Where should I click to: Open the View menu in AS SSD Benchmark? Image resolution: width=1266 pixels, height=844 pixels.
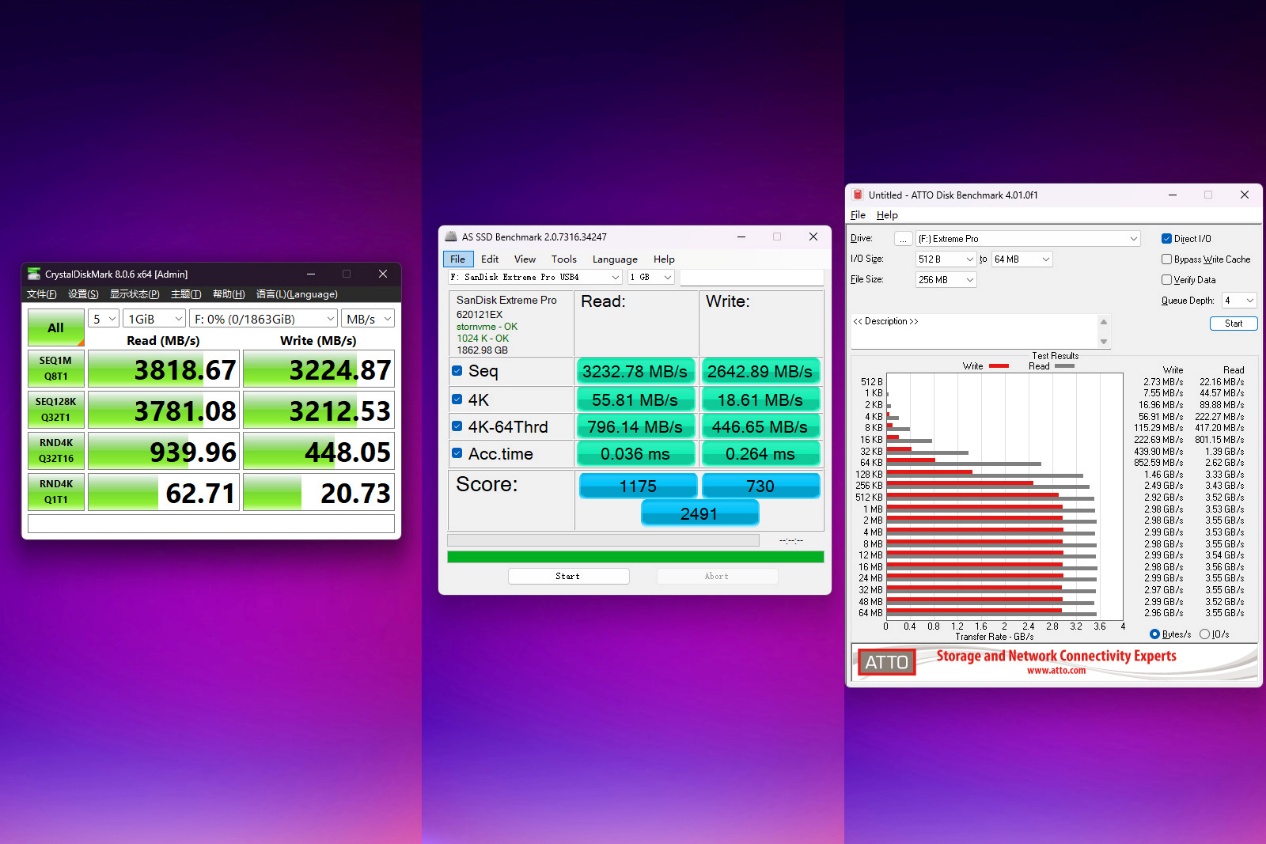click(x=525, y=259)
